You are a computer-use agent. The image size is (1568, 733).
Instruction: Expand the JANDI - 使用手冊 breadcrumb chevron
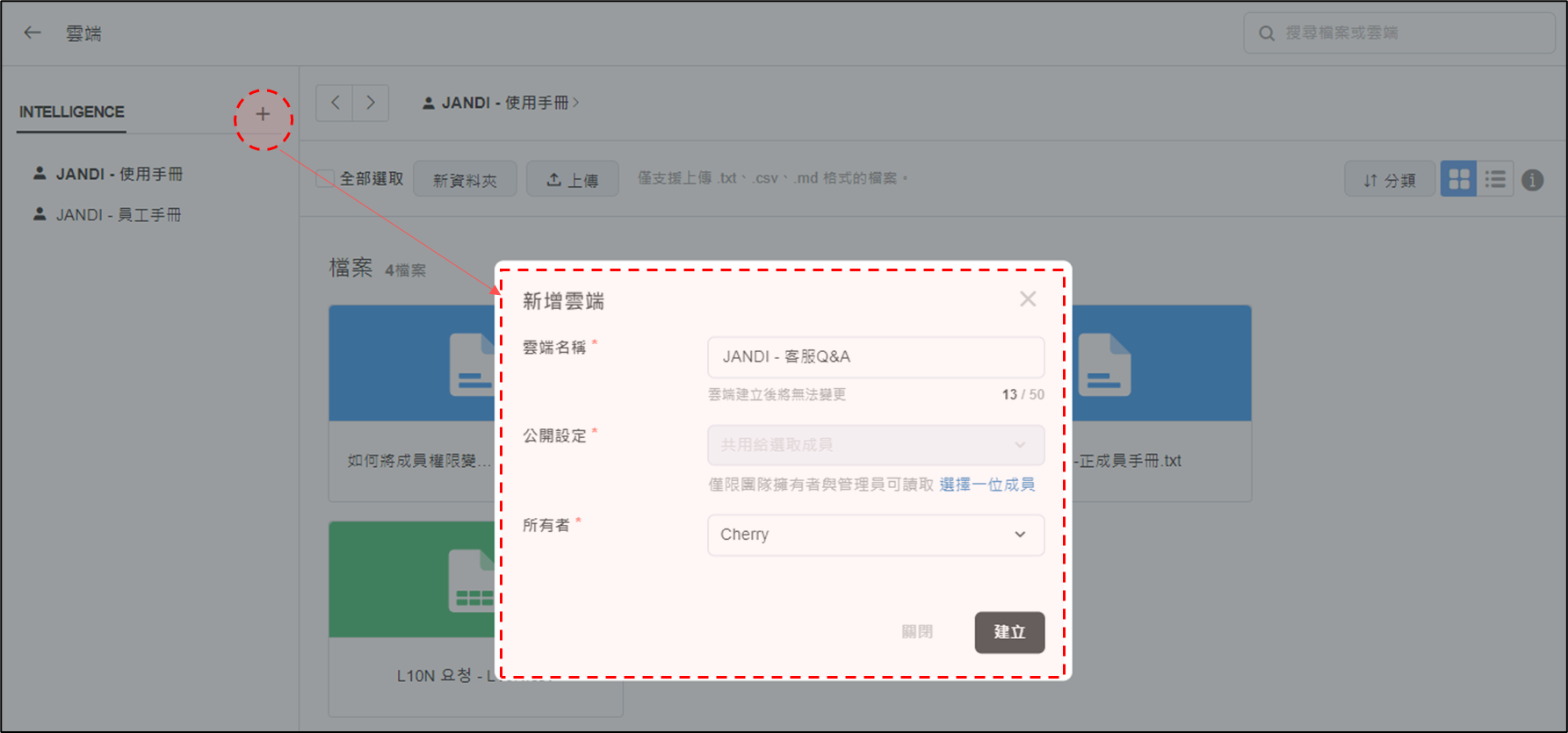[x=576, y=103]
